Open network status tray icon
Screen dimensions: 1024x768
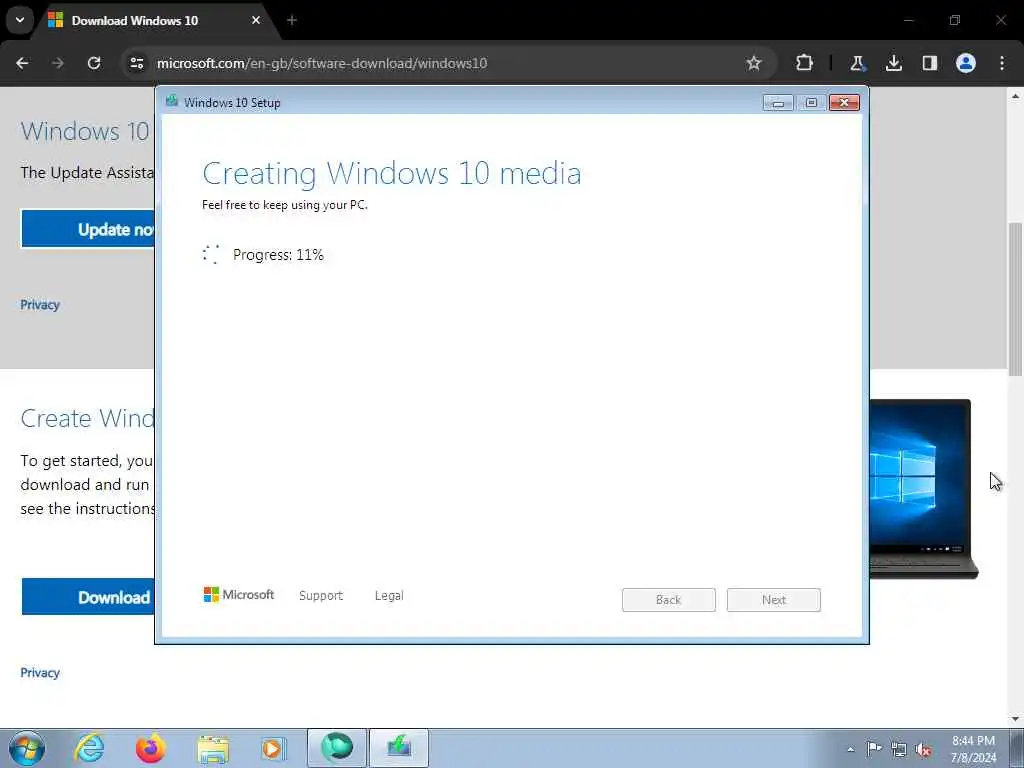click(899, 749)
